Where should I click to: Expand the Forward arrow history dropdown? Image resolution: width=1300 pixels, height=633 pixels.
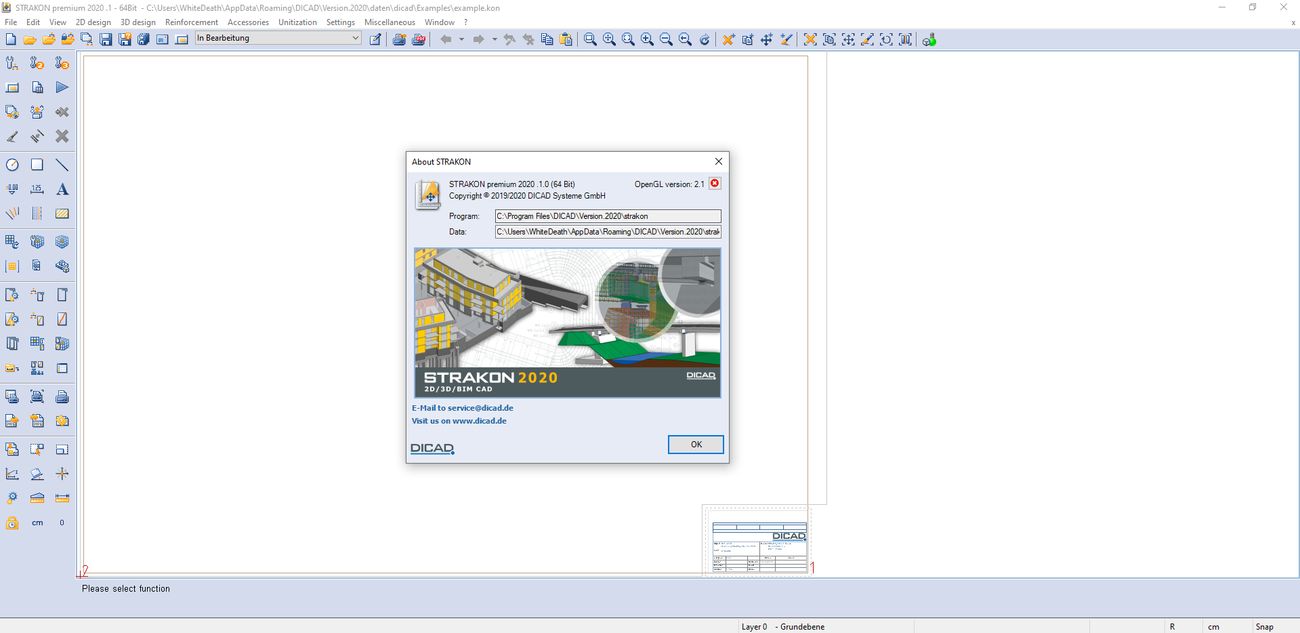pyautogui.click(x=494, y=39)
